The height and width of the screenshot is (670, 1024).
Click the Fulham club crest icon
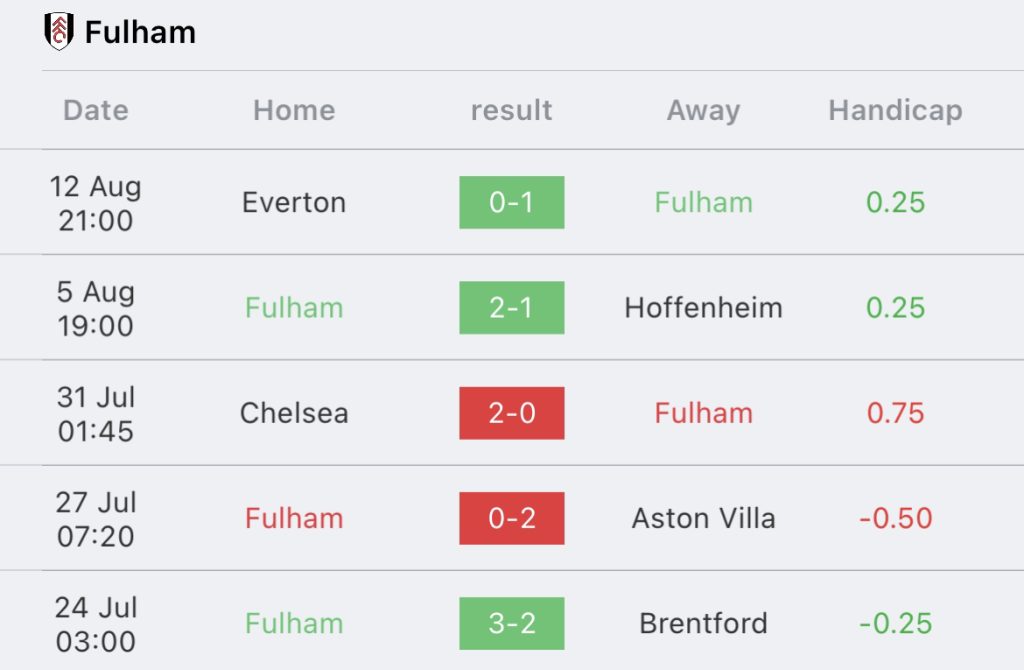click(59, 31)
